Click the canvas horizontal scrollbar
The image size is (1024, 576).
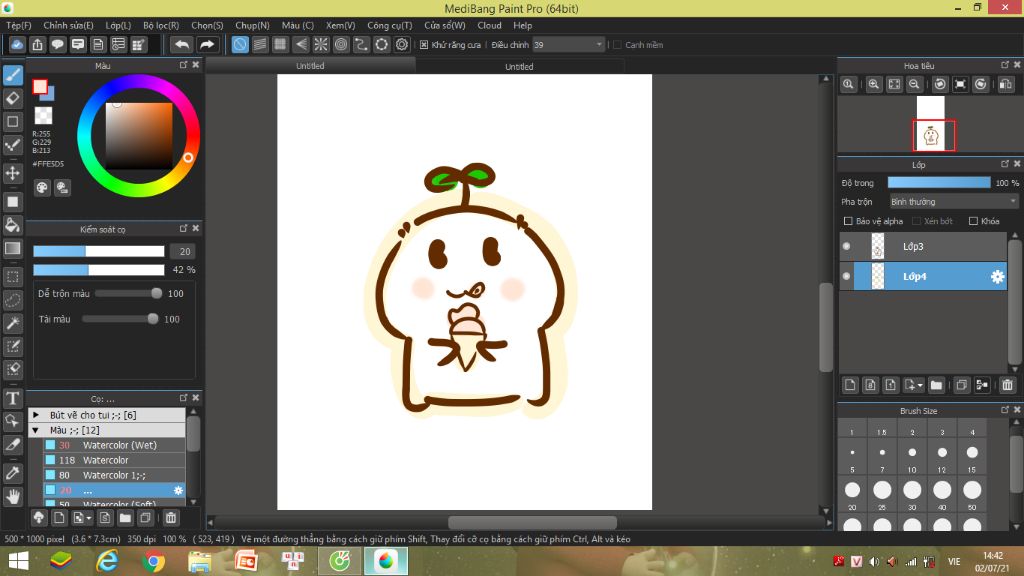click(532, 522)
